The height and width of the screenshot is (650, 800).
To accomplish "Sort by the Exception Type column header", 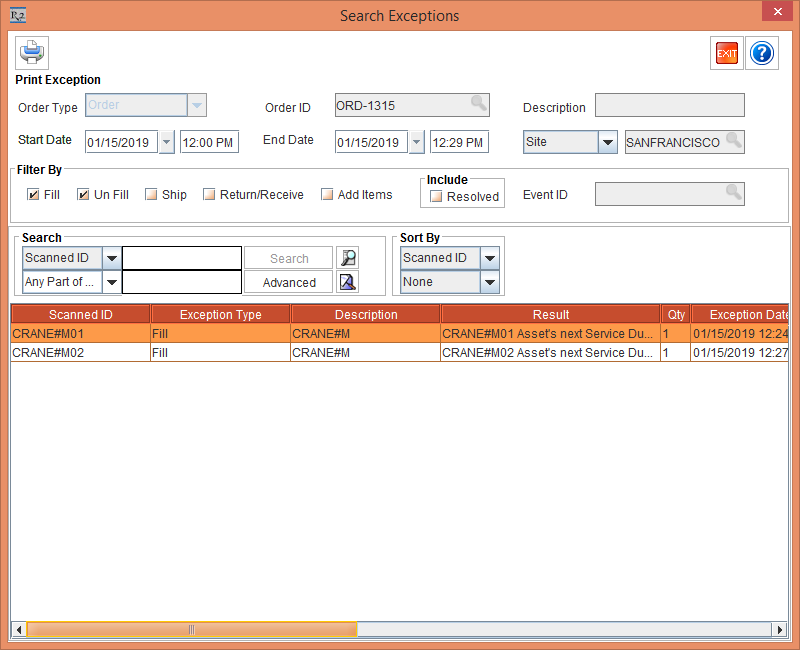I will tap(220, 314).
